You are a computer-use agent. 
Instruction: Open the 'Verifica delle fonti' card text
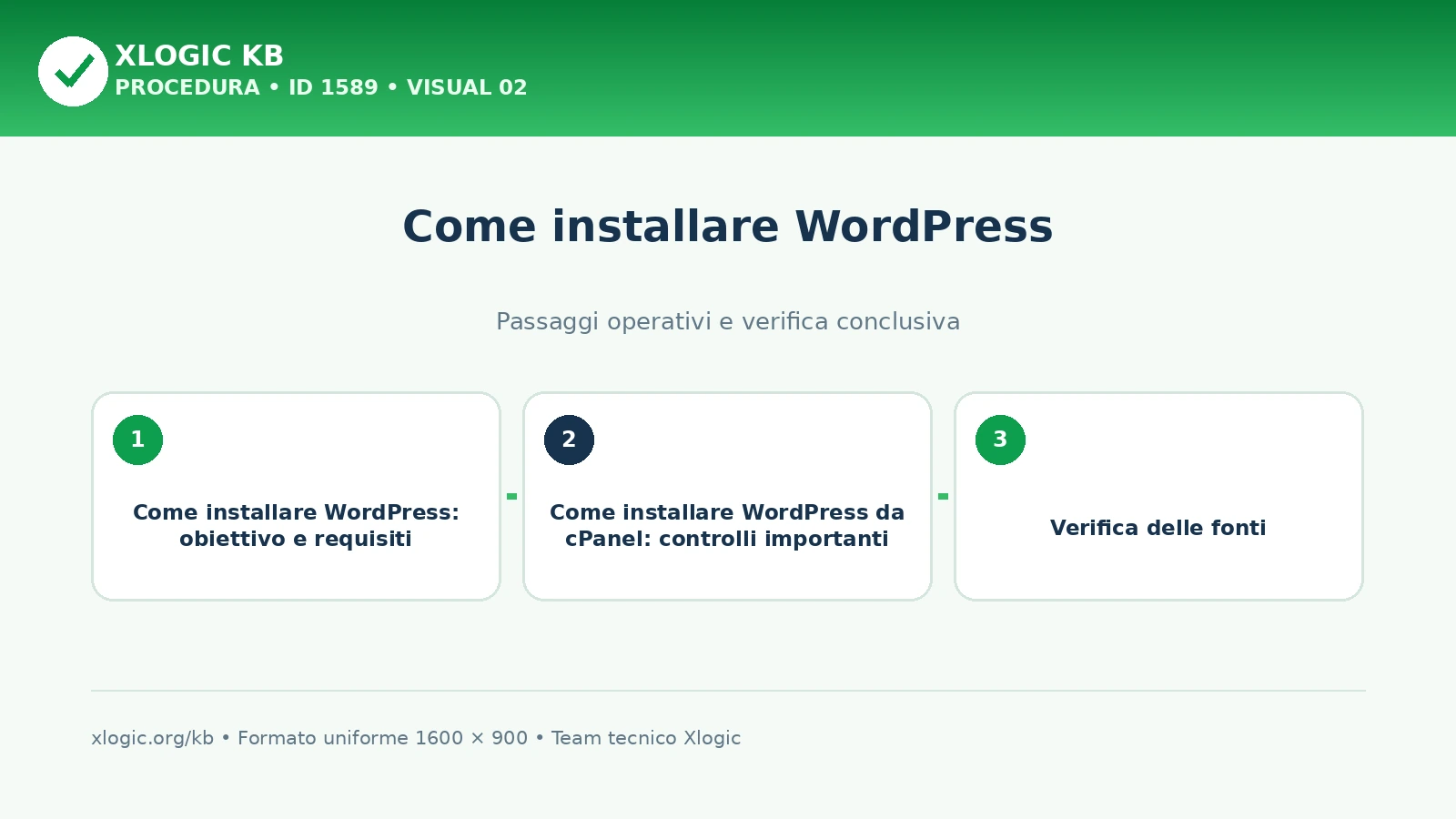click(1158, 528)
